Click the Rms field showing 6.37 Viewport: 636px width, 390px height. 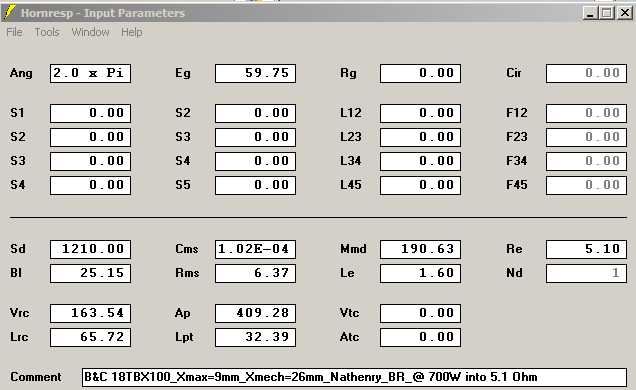[x=256, y=273]
